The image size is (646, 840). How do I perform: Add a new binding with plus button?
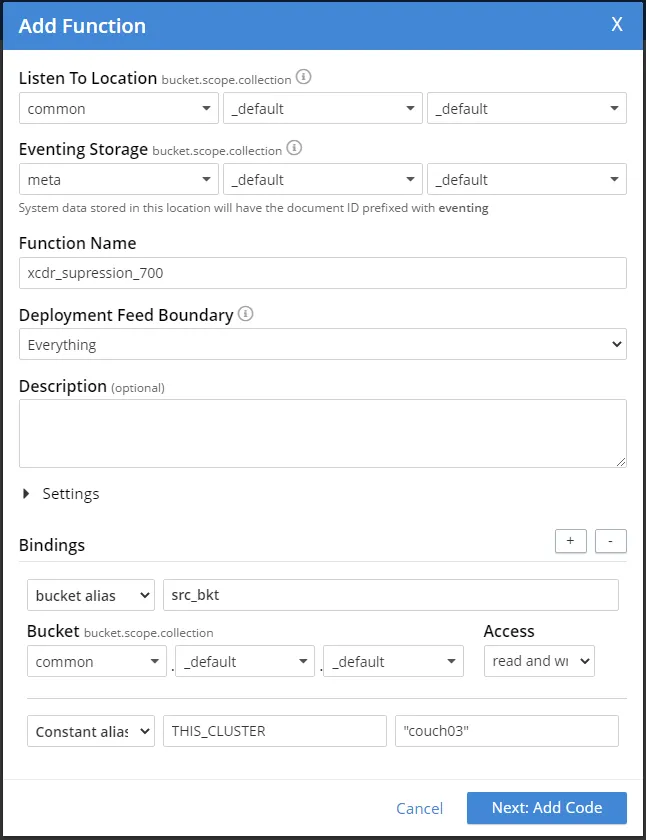[570, 541]
